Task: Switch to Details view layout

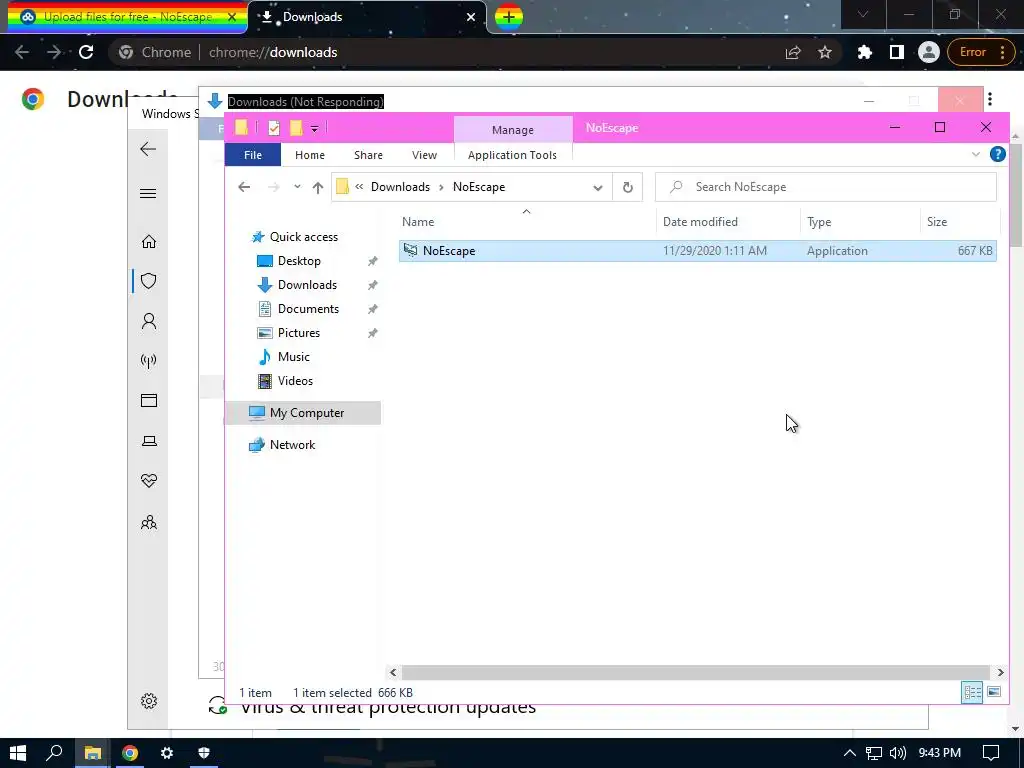Action: coord(972,692)
